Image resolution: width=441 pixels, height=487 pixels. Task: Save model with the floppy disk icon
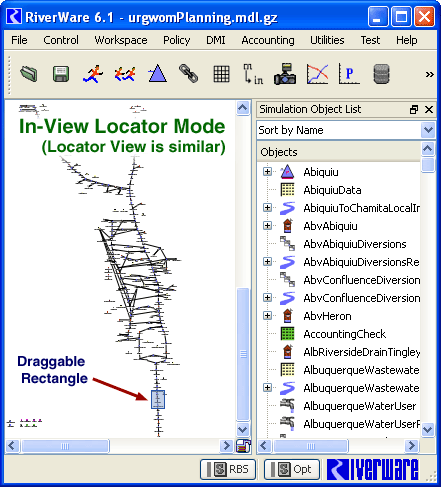coord(61,74)
